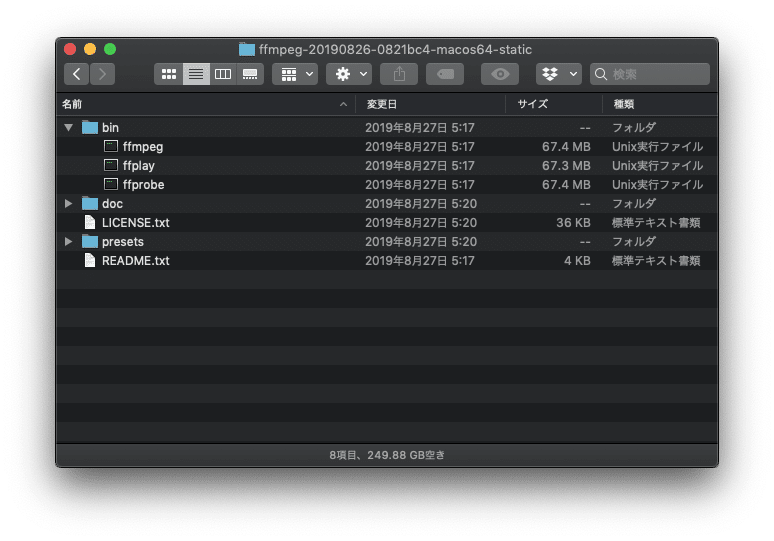Viewport: 774px width, 541px height.
Task: Click the status bar text 8項目、249.88 GB空き
Action: 387,455
